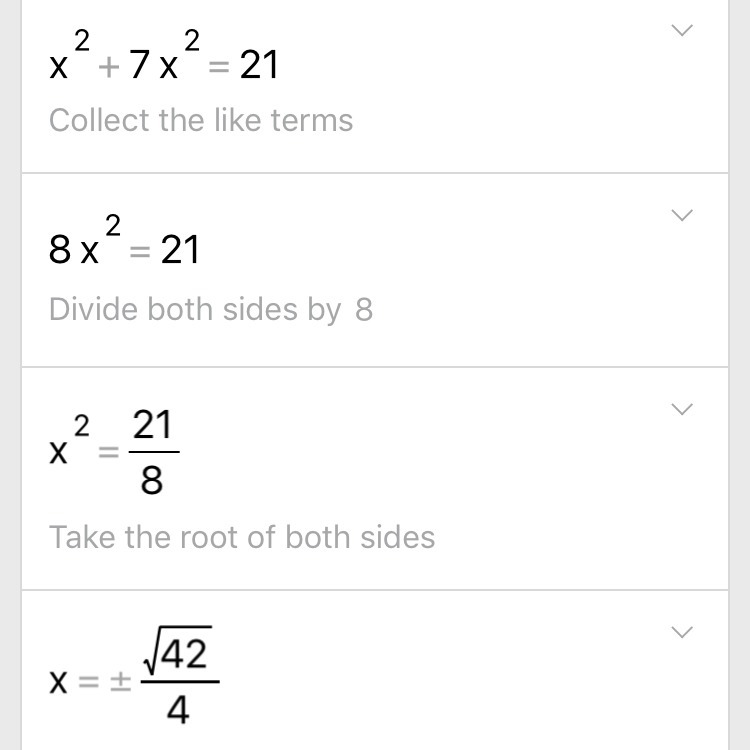750x750 pixels.
Task: Expand the final answer step chevron
Action: (681, 632)
